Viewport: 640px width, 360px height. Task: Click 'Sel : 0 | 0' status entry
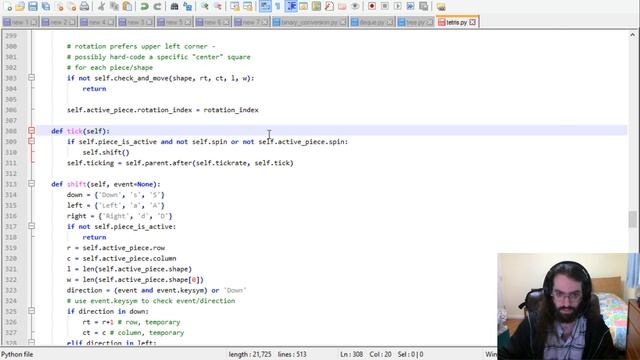pos(410,354)
